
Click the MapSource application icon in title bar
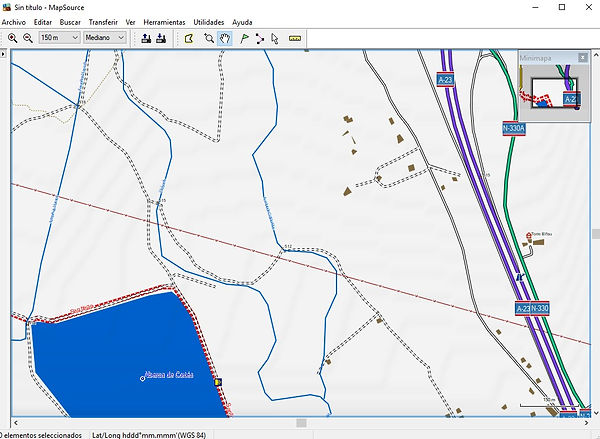click(x=6, y=7)
